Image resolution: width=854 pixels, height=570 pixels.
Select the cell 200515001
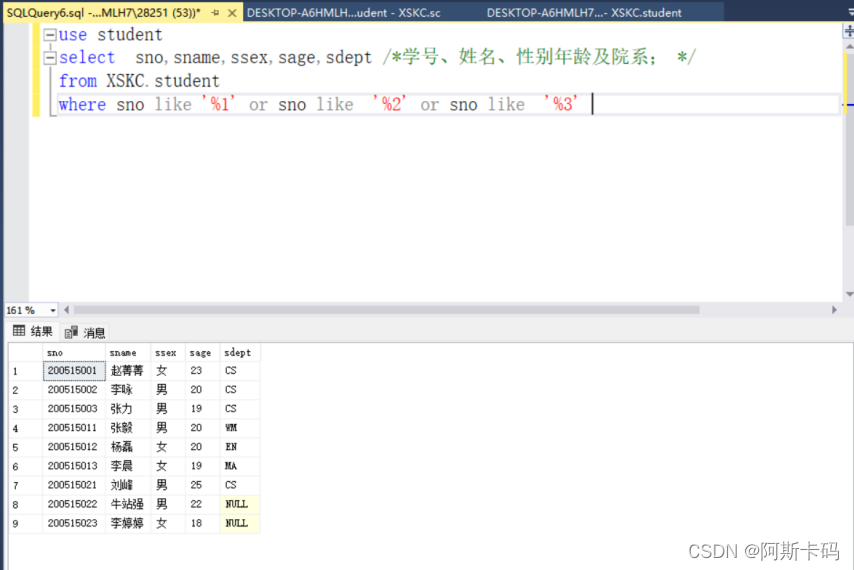[x=74, y=371]
